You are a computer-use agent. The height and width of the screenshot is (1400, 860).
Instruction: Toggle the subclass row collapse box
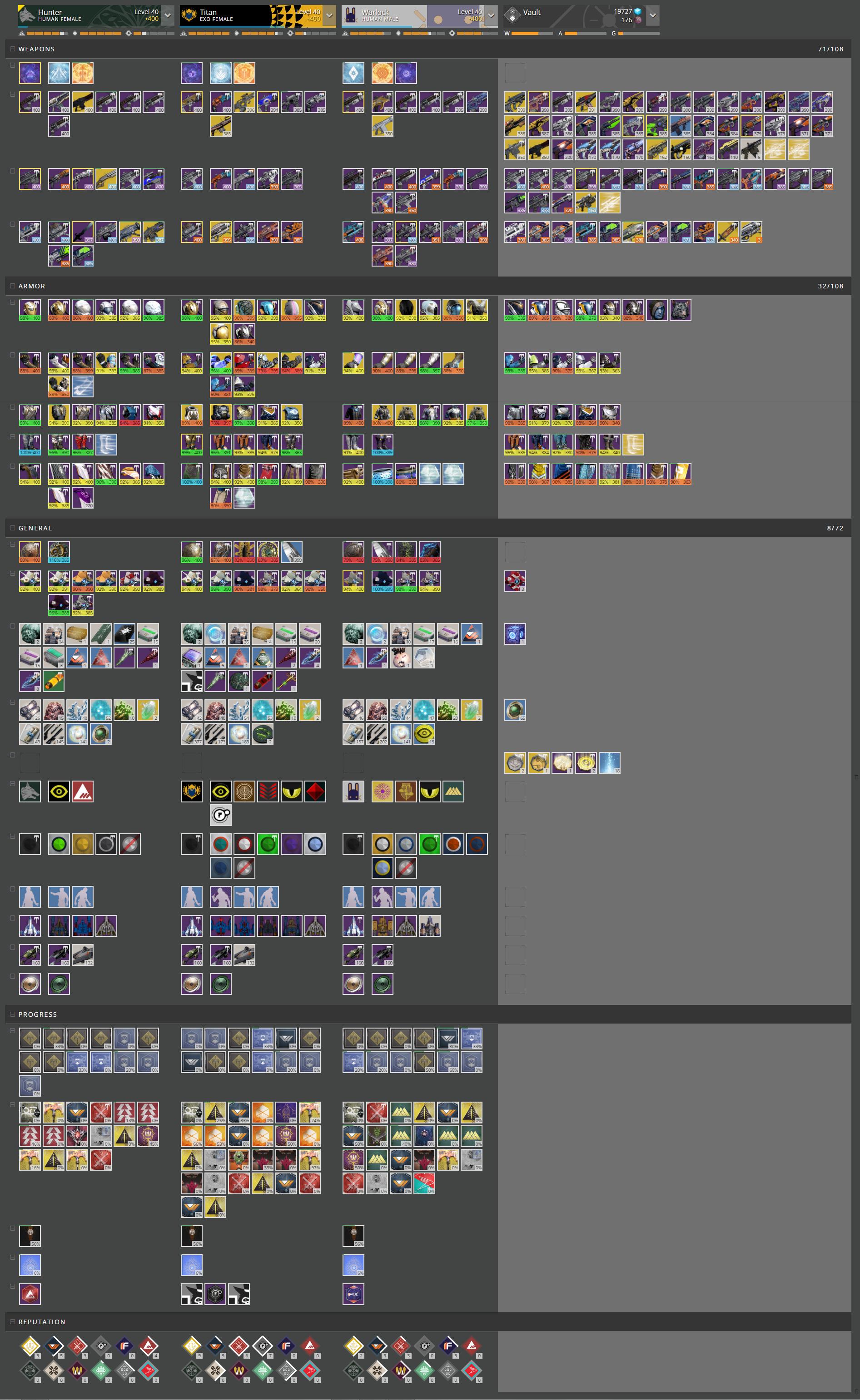click(13, 65)
